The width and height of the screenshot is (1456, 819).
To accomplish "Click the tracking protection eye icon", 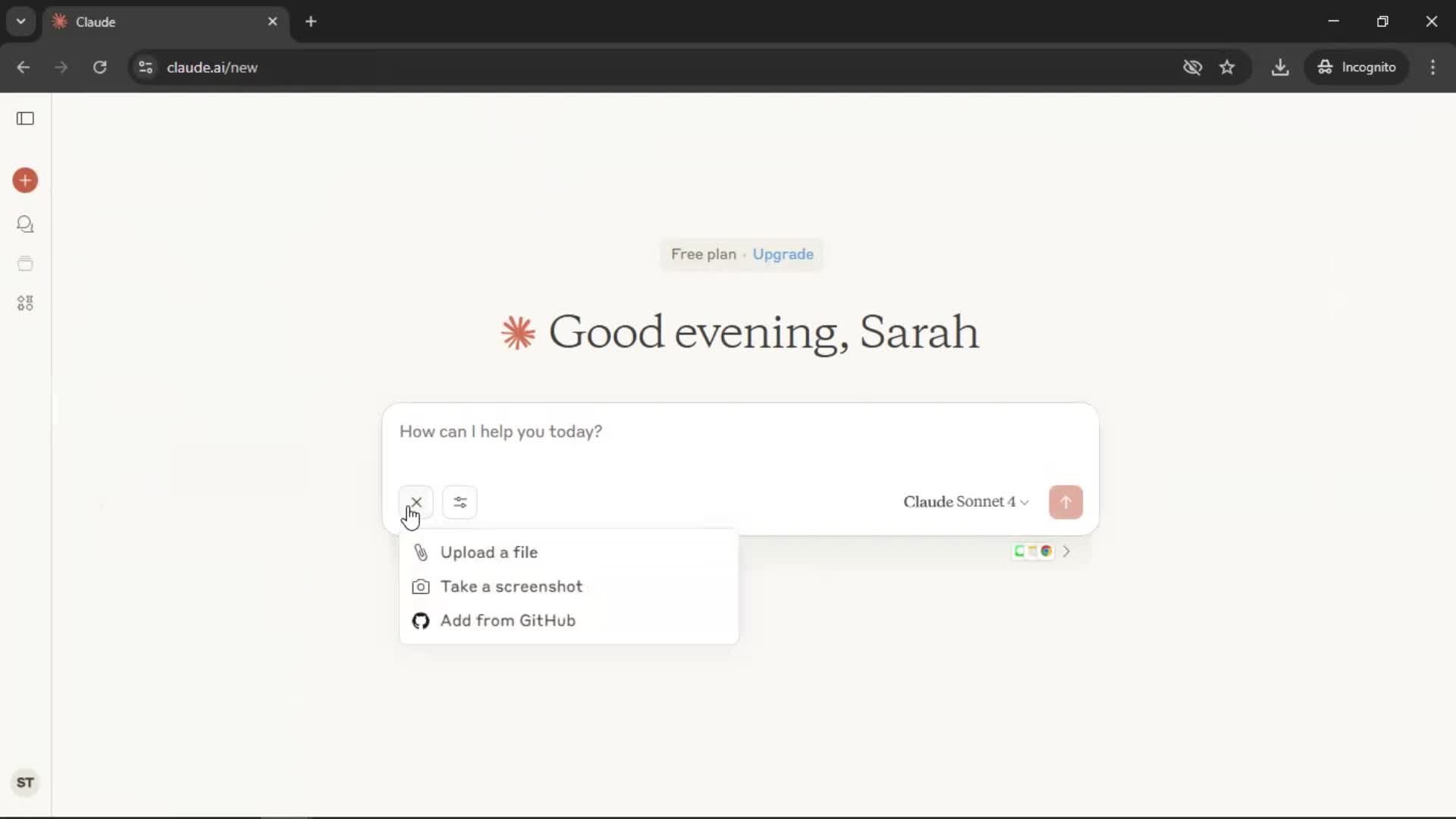I will click(1192, 67).
